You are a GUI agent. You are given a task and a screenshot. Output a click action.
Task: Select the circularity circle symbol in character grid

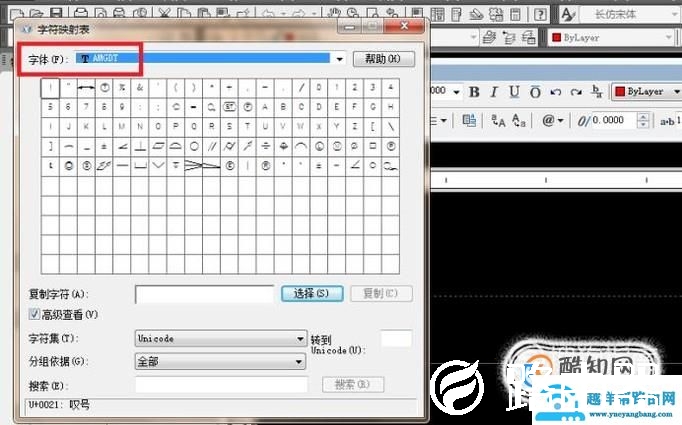(194, 146)
